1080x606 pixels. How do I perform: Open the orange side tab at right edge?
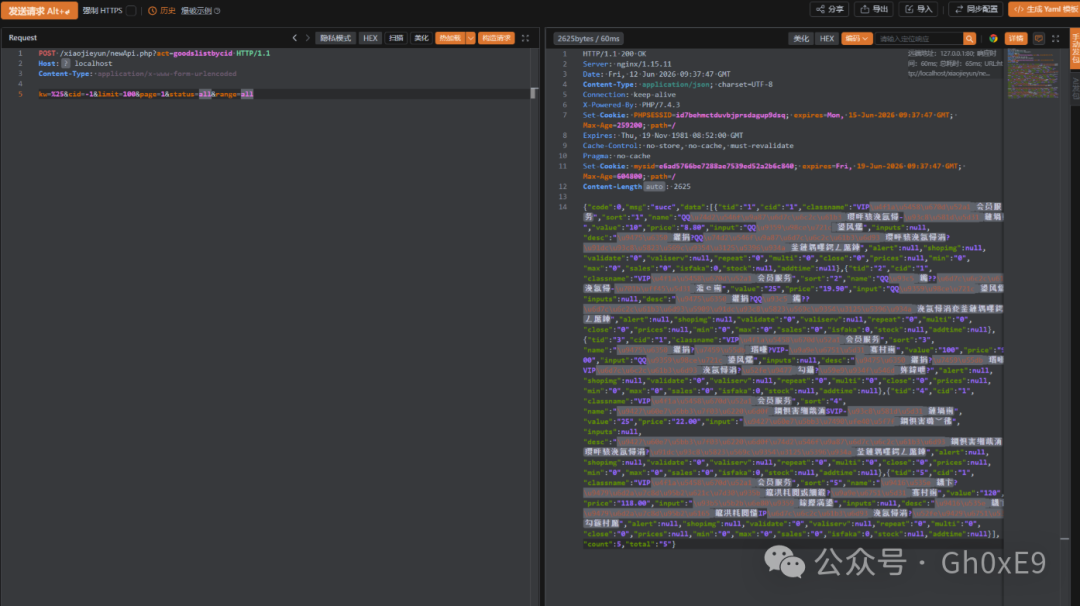coord(1074,48)
